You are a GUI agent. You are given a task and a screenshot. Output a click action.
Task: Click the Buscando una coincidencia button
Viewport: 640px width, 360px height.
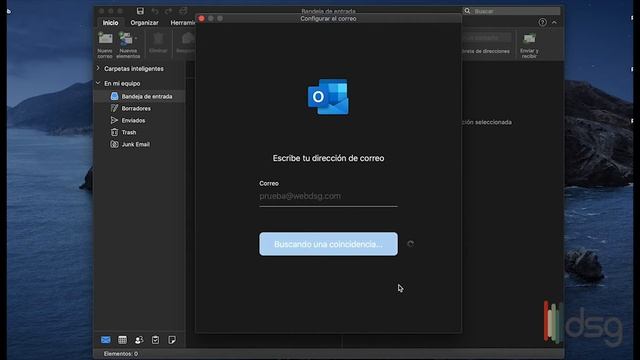328,244
